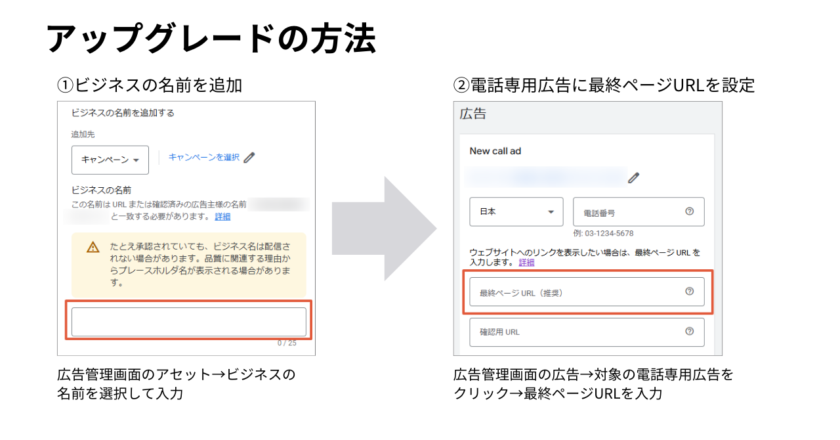Click the yellow warning notice box
The width and height of the screenshot is (840, 440).
pos(188,263)
